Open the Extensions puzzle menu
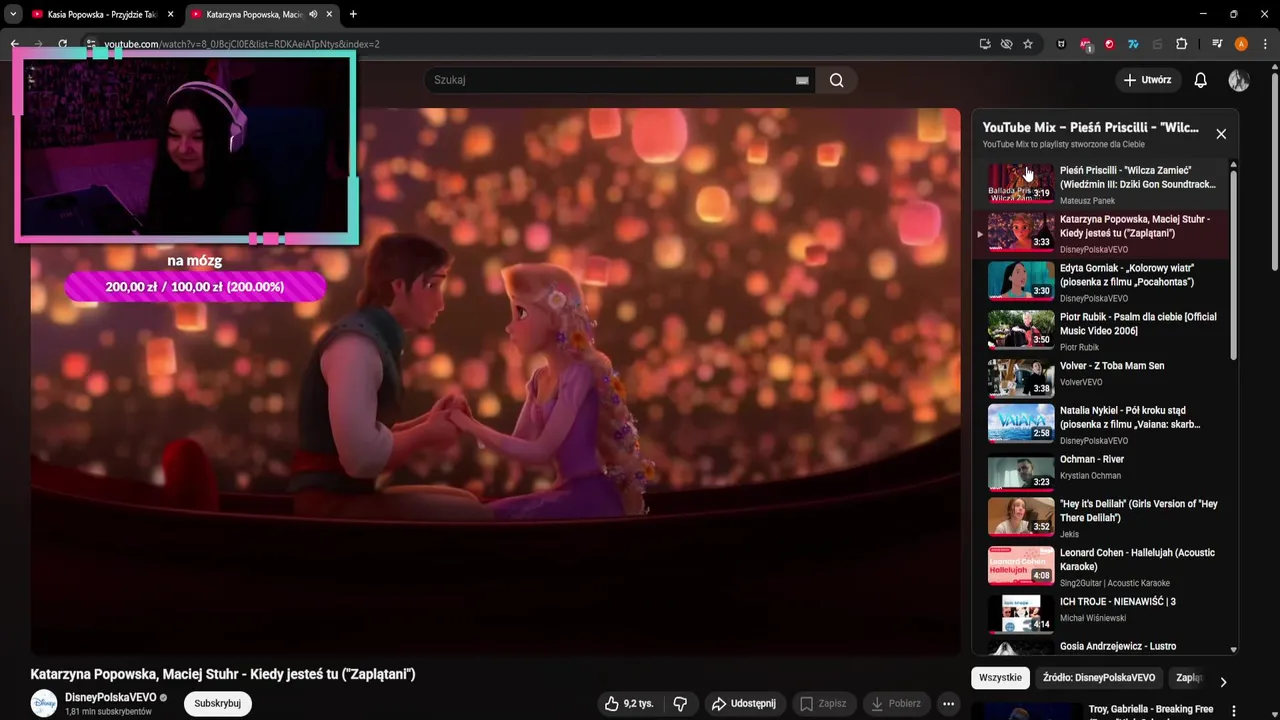This screenshot has width=1280, height=720. (1181, 44)
